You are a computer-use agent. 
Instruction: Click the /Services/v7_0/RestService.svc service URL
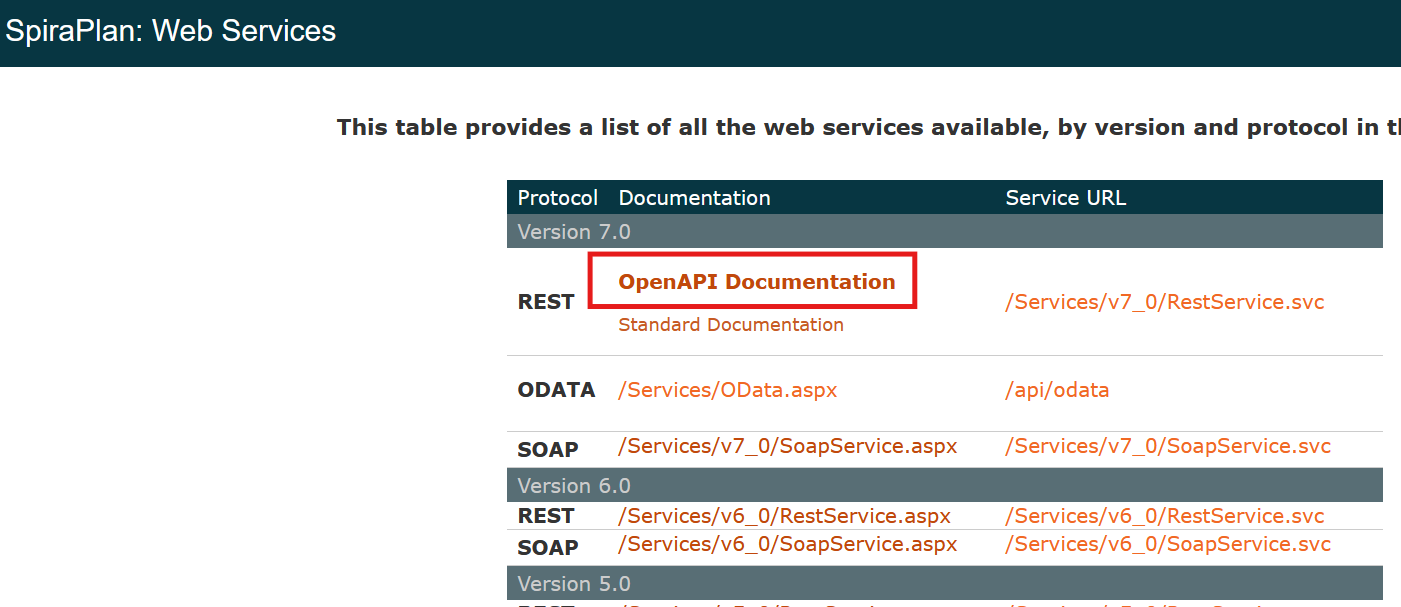pos(1164,302)
